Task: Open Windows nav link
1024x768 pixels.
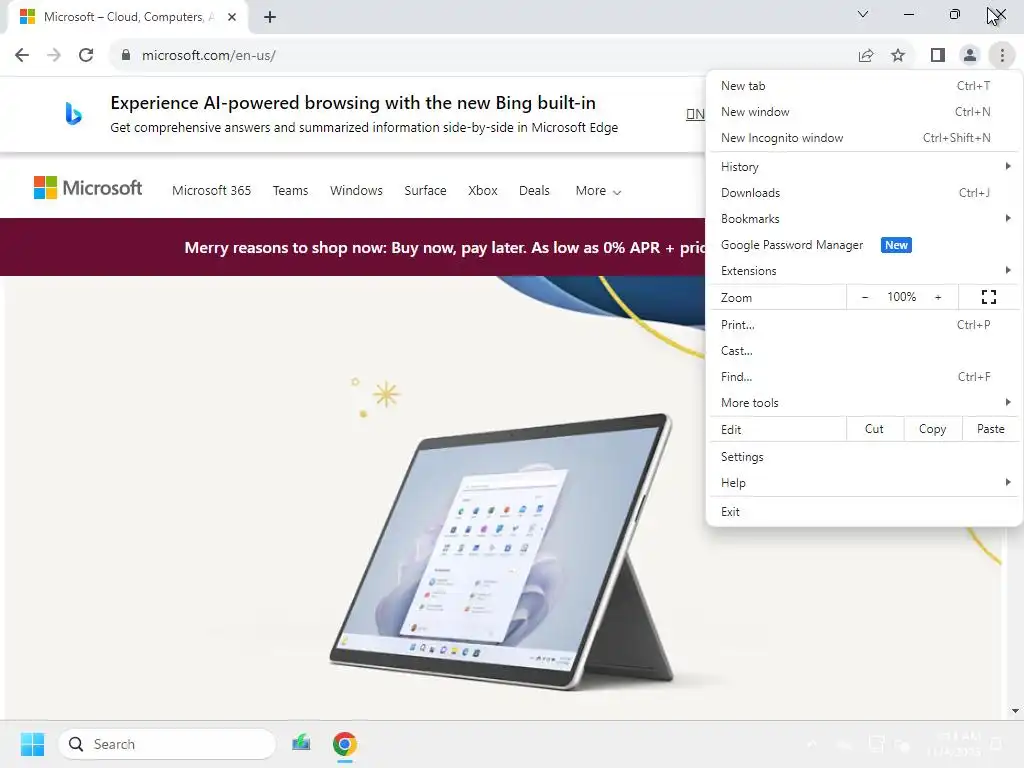Action: tap(356, 190)
